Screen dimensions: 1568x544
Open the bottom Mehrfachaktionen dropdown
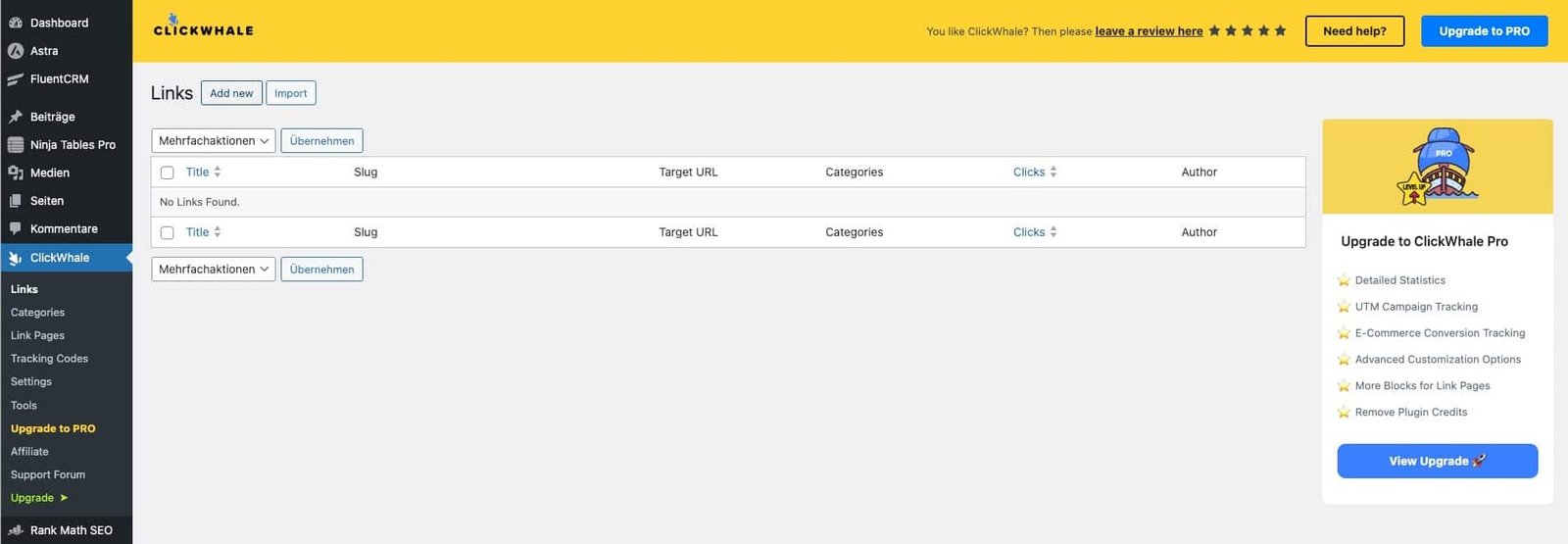point(213,270)
